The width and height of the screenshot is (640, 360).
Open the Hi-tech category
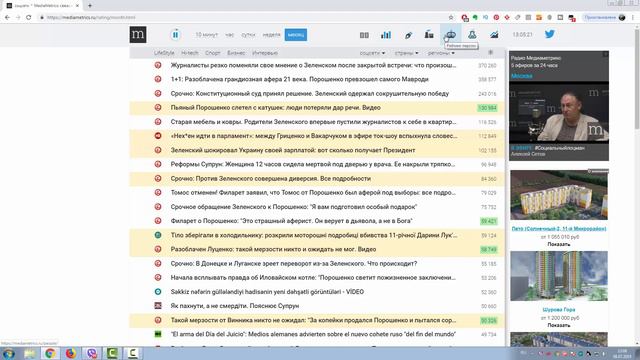[x=190, y=53]
